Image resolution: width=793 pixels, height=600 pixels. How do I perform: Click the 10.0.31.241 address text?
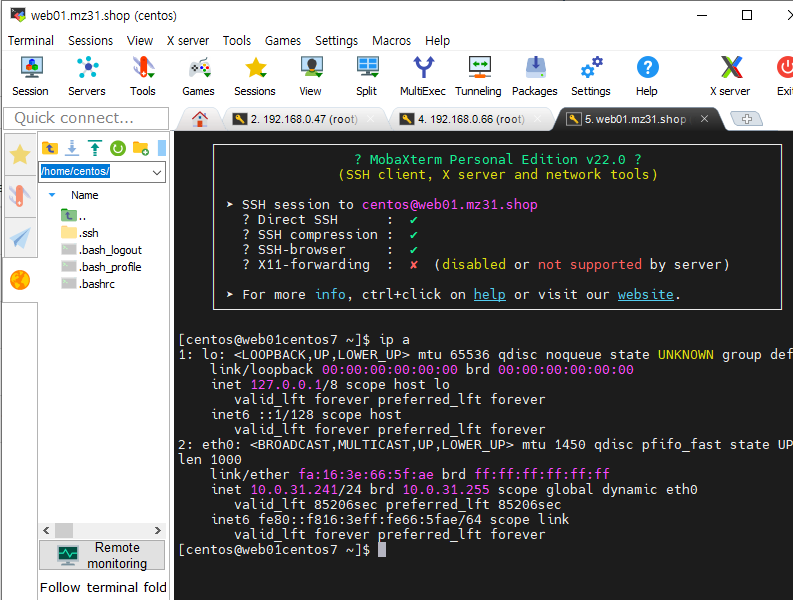pos(294,490)
